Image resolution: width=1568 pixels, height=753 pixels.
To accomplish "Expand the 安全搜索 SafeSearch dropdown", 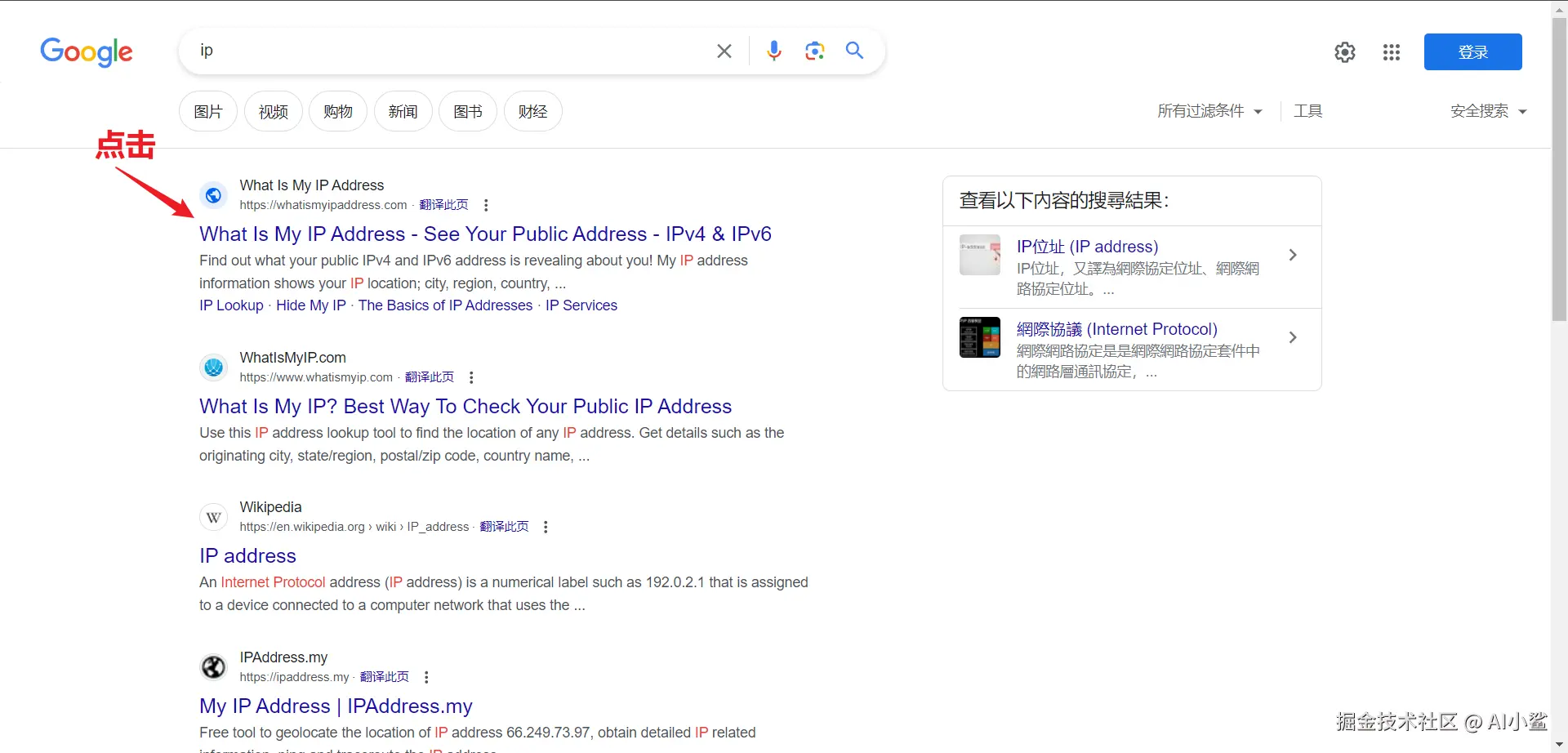I will click(x=1488, y=111).
